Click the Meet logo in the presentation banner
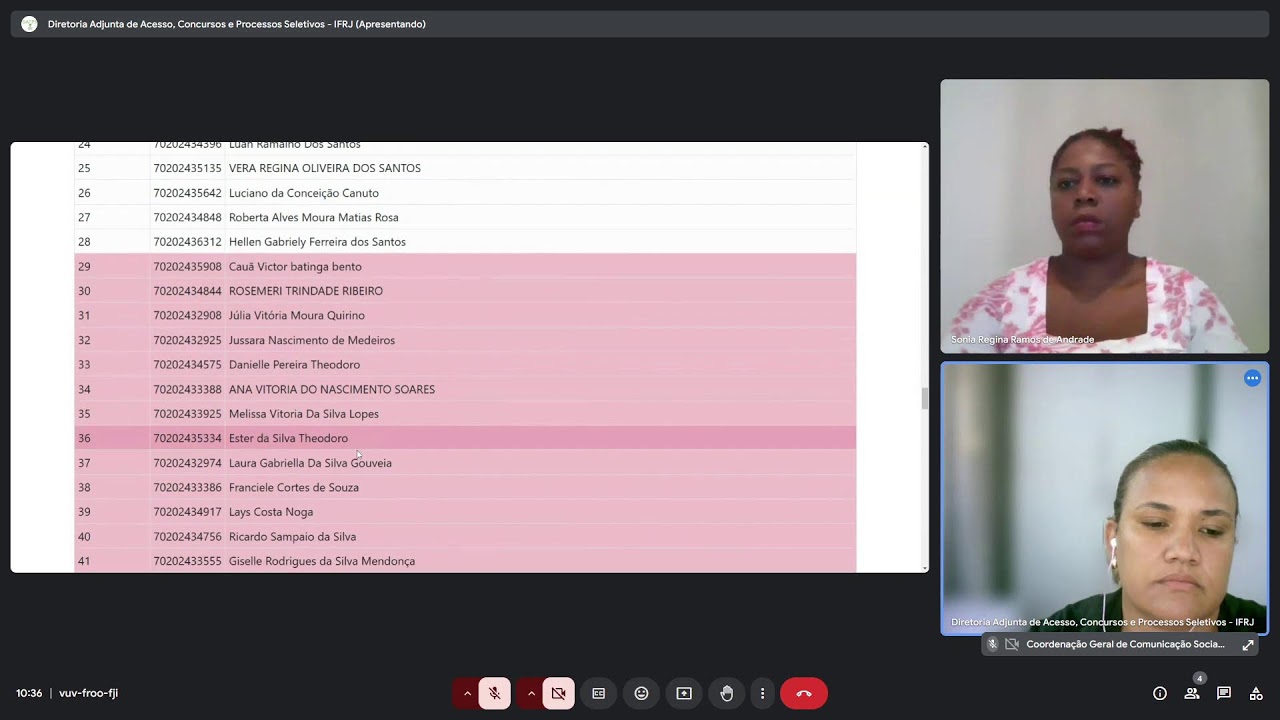The image size is (1280, 720). coord(29,24)
